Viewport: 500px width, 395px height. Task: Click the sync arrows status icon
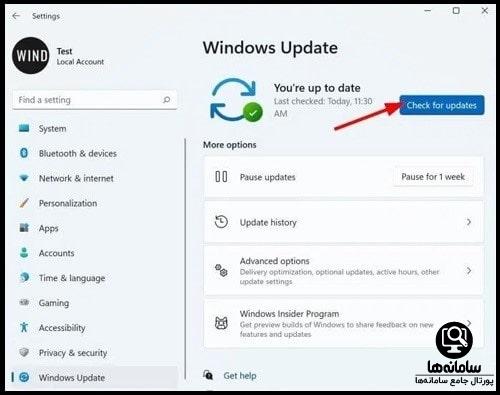tap(236, 100)
